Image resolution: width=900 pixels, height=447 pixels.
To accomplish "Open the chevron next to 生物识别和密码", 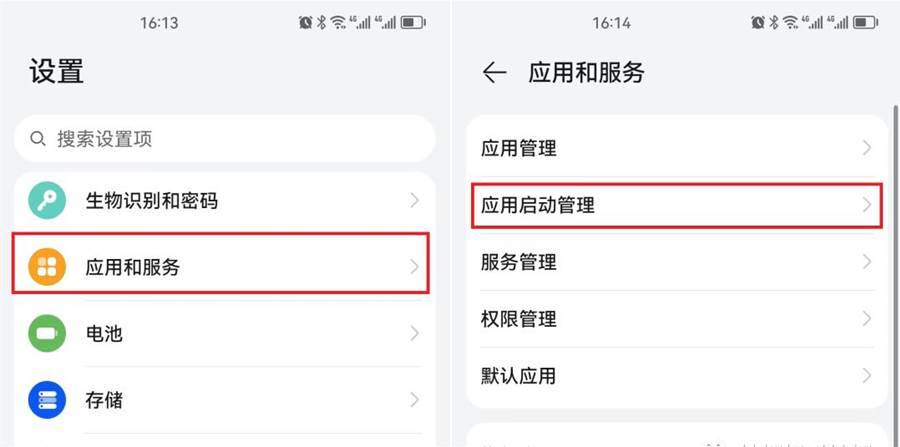I will coord(414,201).
